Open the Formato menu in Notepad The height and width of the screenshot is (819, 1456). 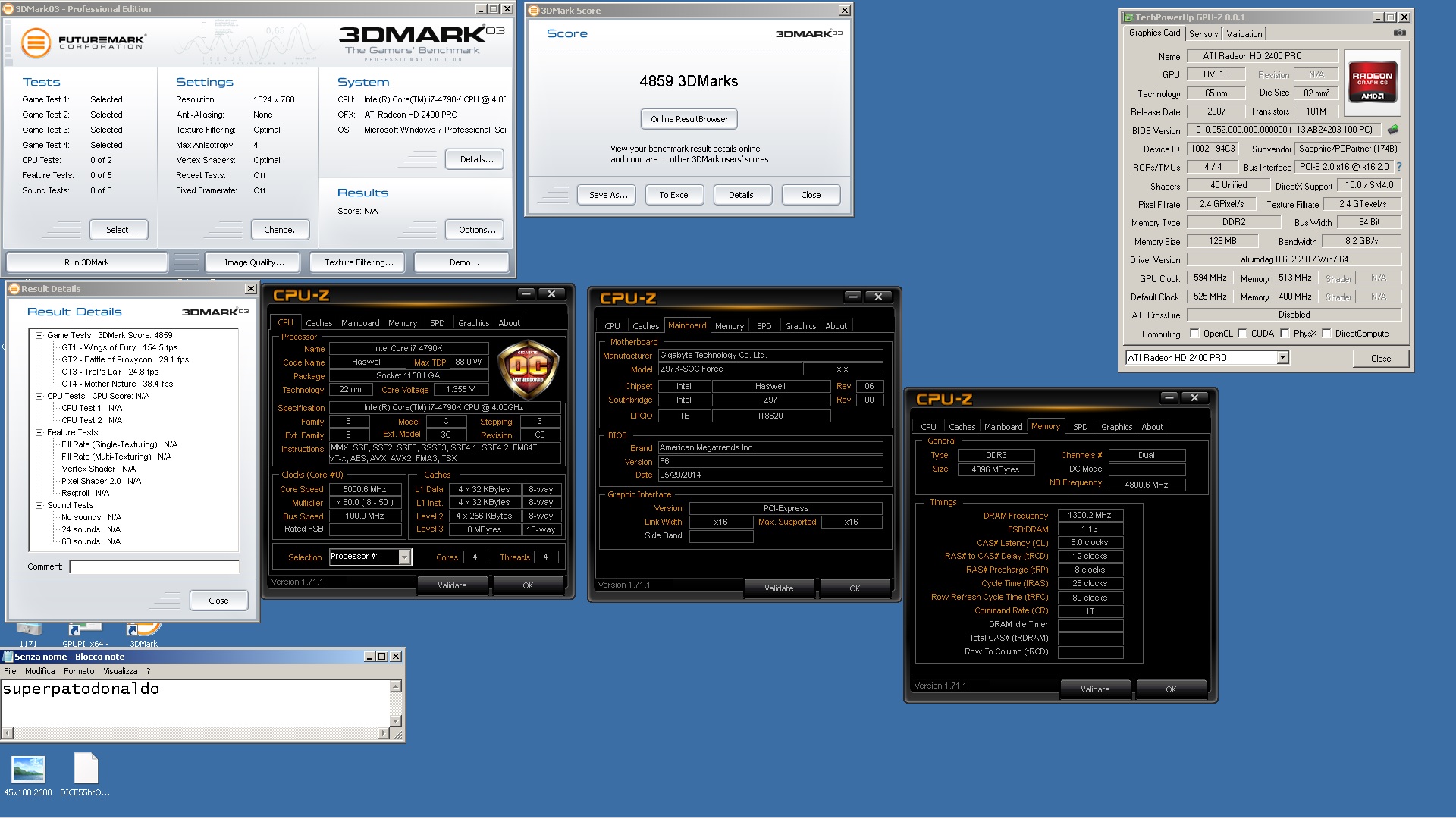(79, 671)
